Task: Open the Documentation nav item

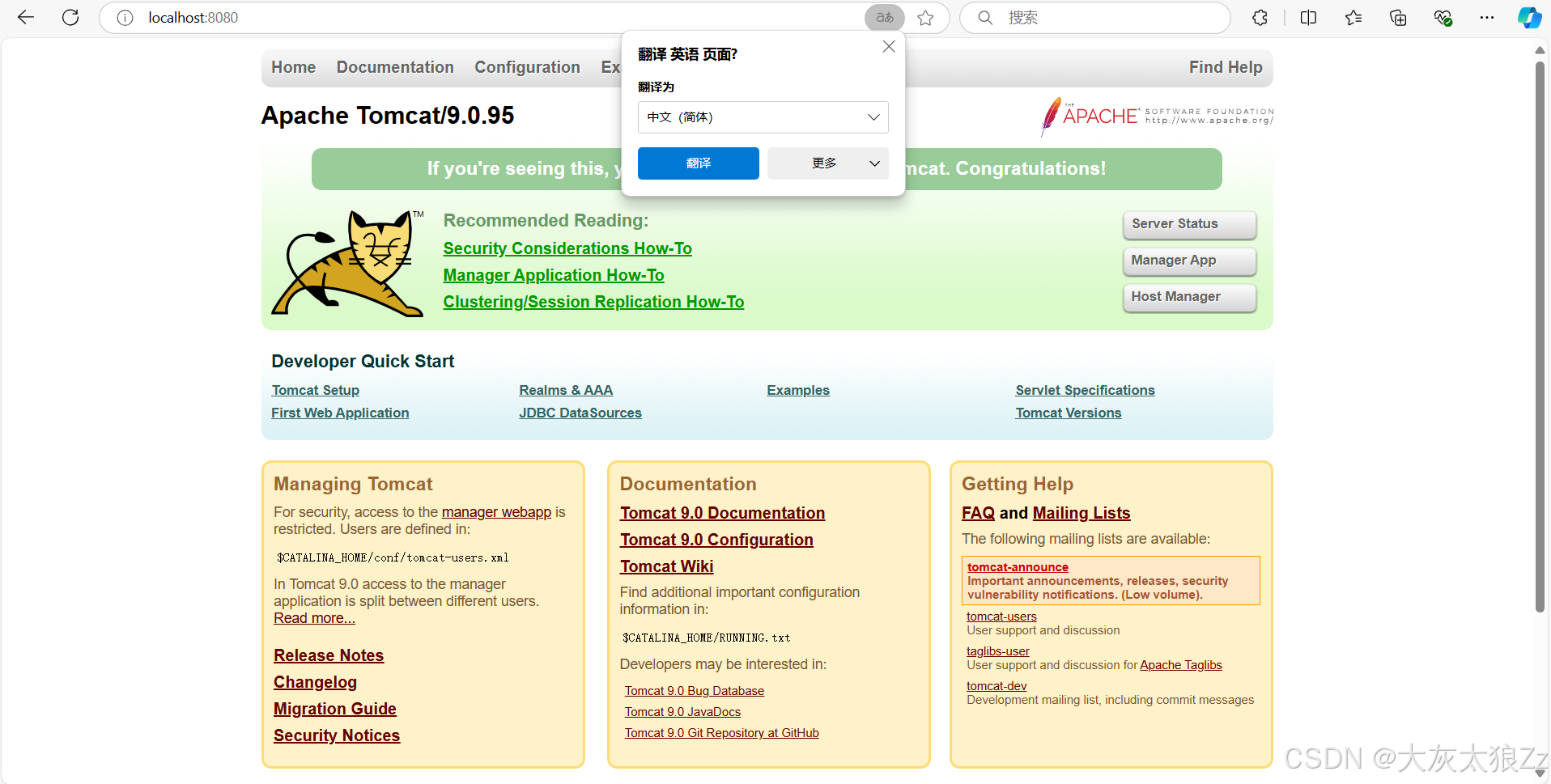Action: pyautogui.click(x=395, y=67)
